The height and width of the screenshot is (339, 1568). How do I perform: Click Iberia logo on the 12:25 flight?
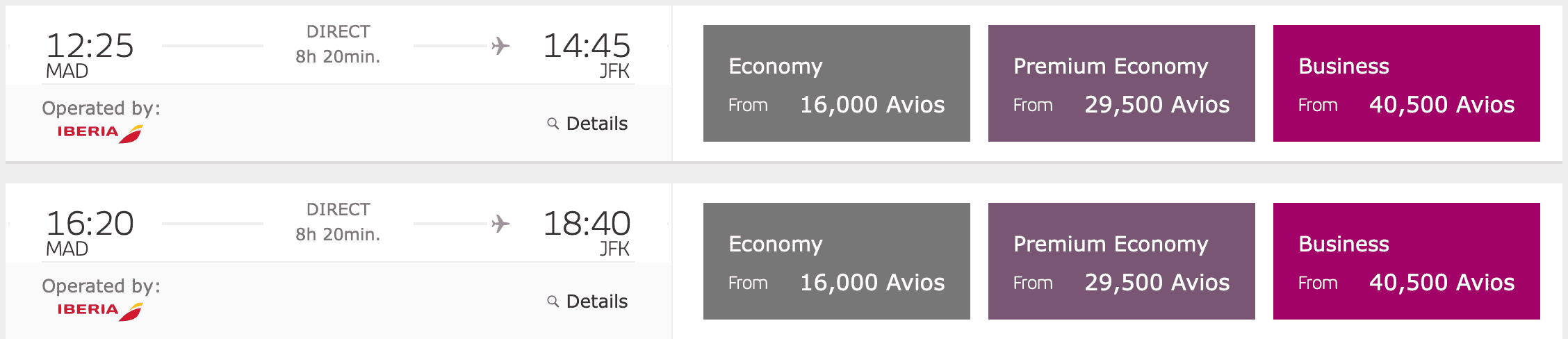(x=99, y=132)
